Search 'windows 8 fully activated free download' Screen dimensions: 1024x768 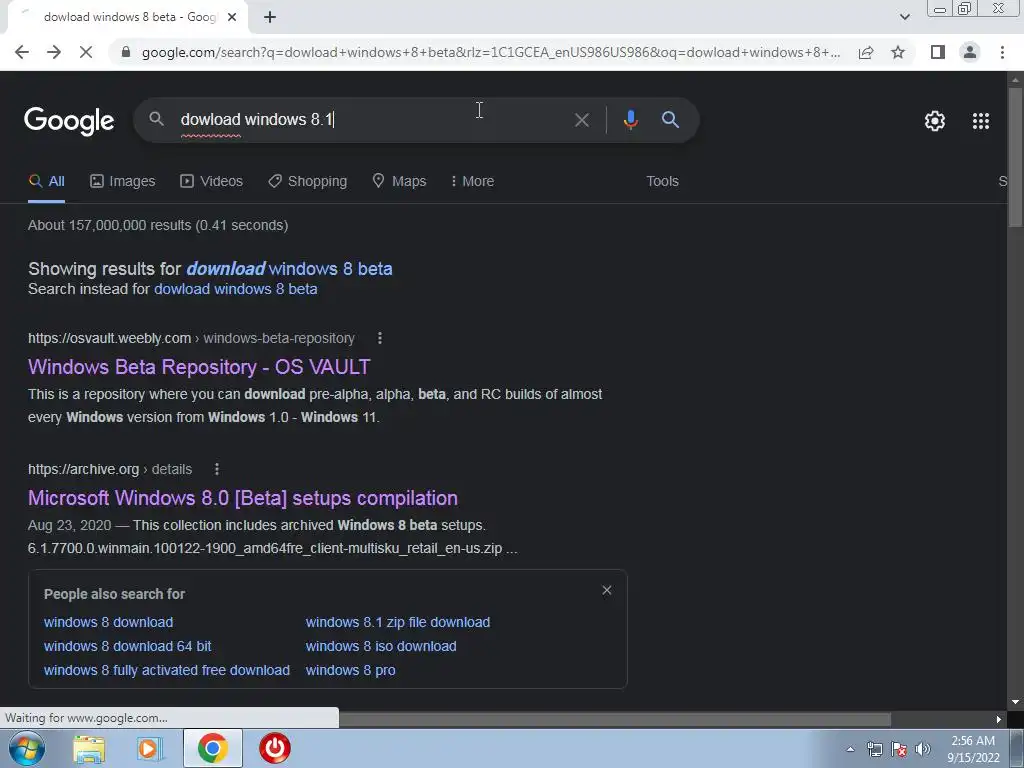167,671
